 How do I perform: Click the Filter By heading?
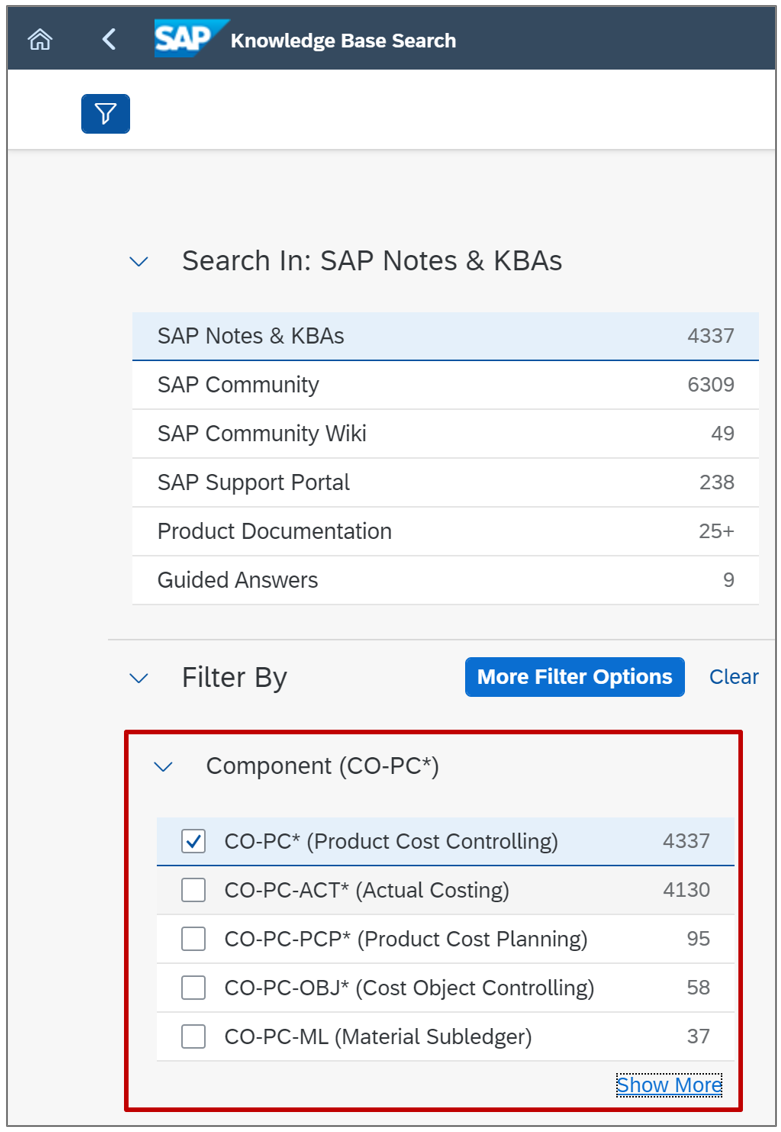click(235, 678)
